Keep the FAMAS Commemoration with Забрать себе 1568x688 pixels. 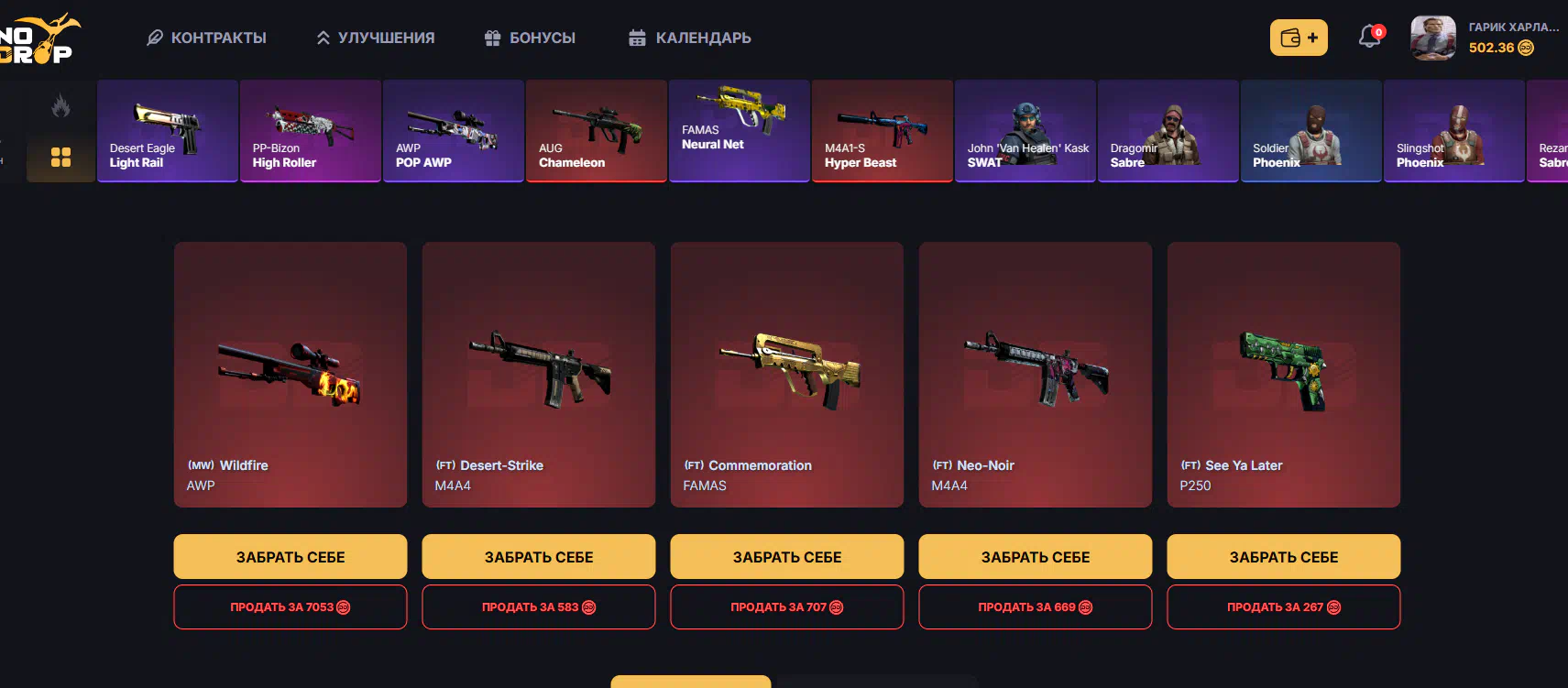pos(787,557)
